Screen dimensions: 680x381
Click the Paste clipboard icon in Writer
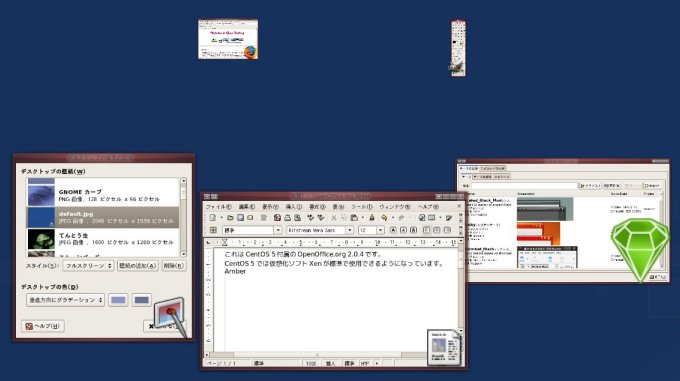point(354,218)
